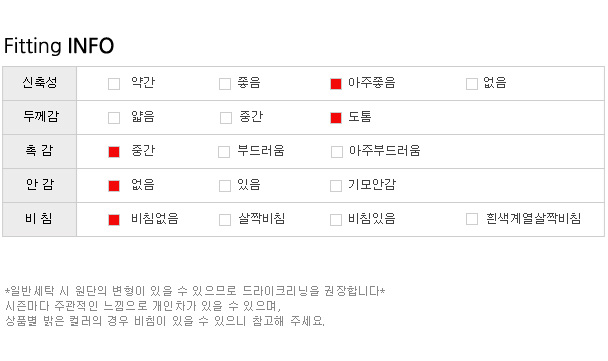Tick the 좋음 checkbox for 신축성

pos(225,84)
